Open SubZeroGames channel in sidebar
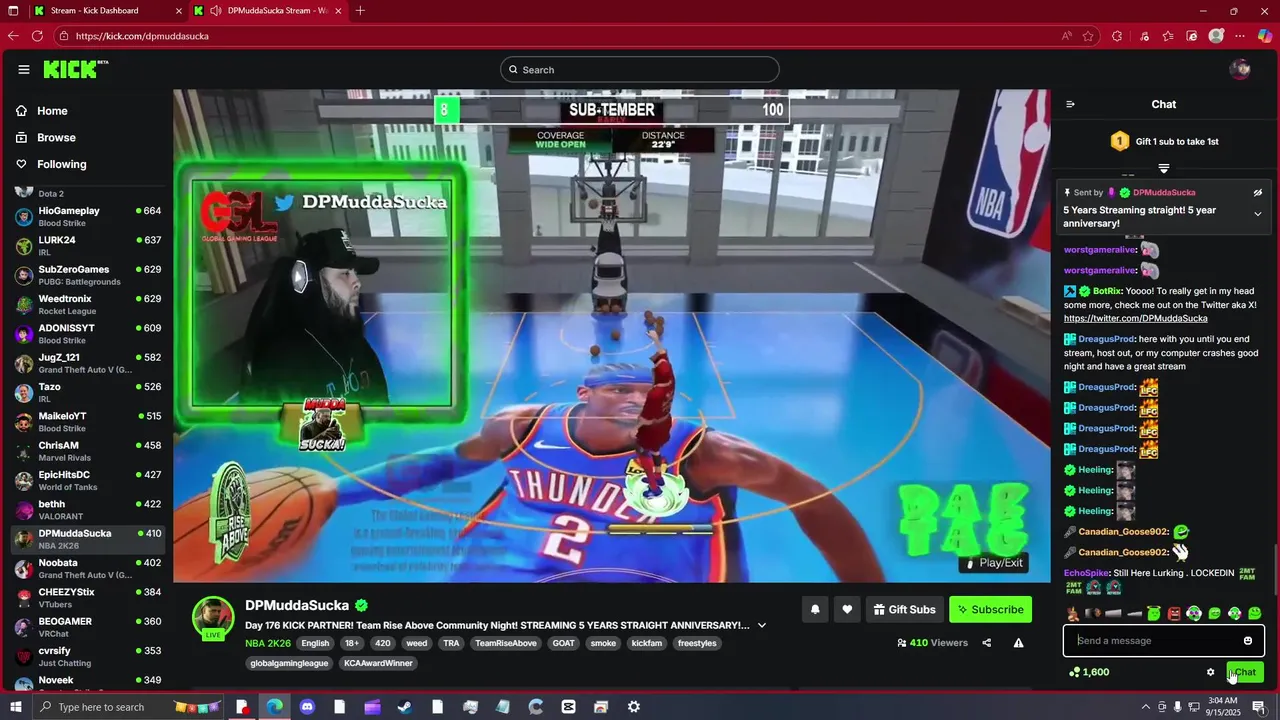Image resolution: width=1280 pixels, height=720 pixels. (x=88, y=275)
